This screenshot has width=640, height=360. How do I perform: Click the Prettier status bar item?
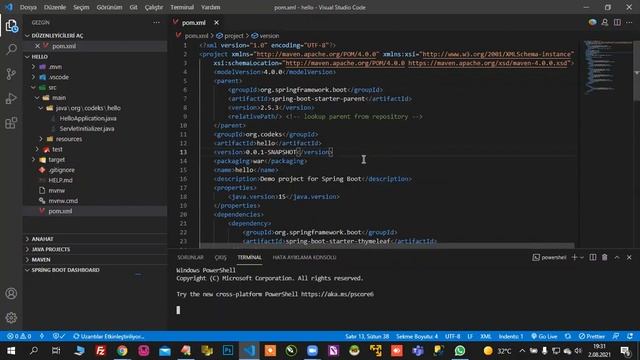coord(592,336)
